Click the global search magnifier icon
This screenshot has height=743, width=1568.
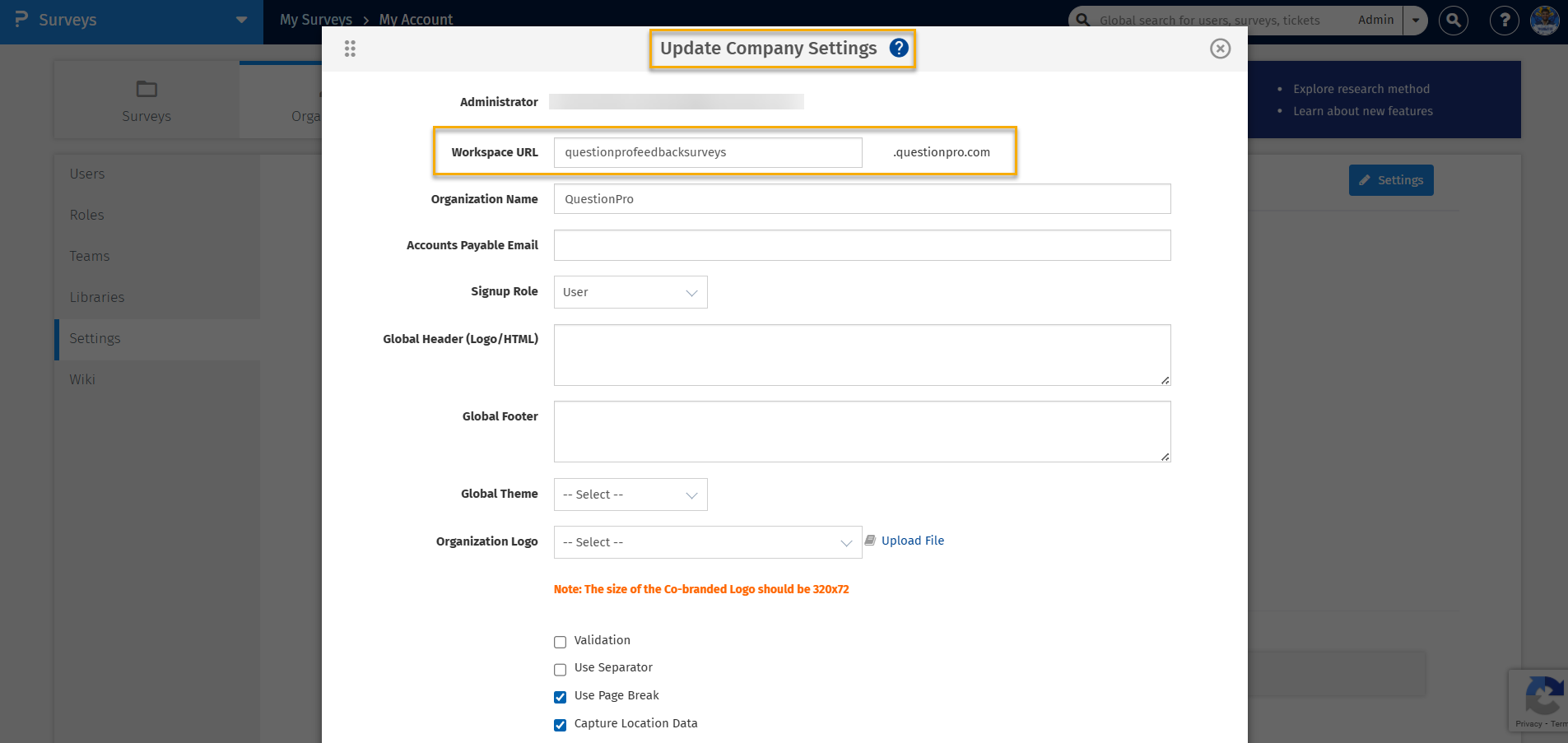(1083, 20)
